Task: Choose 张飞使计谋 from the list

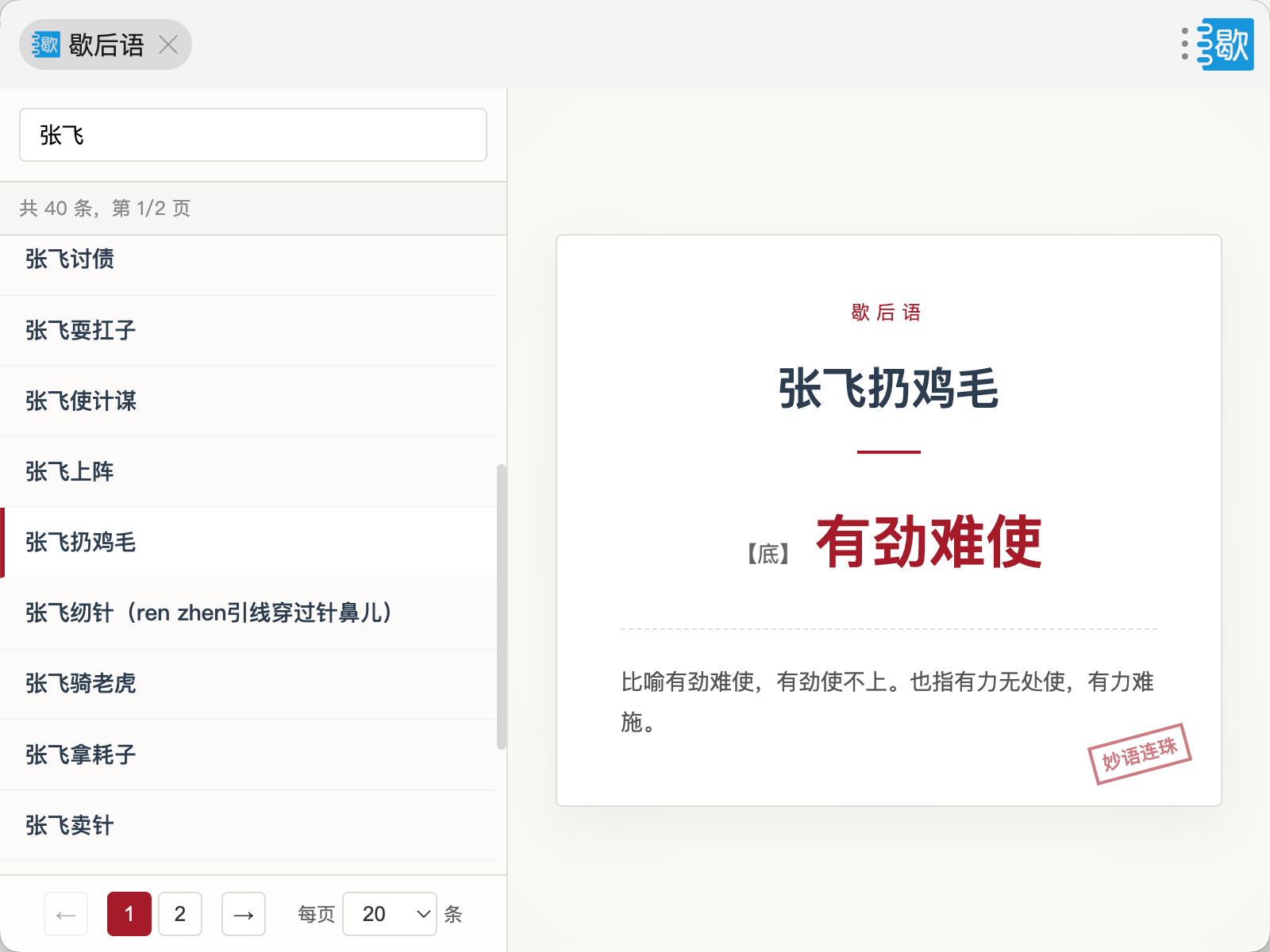Action: tap(81, 401)
